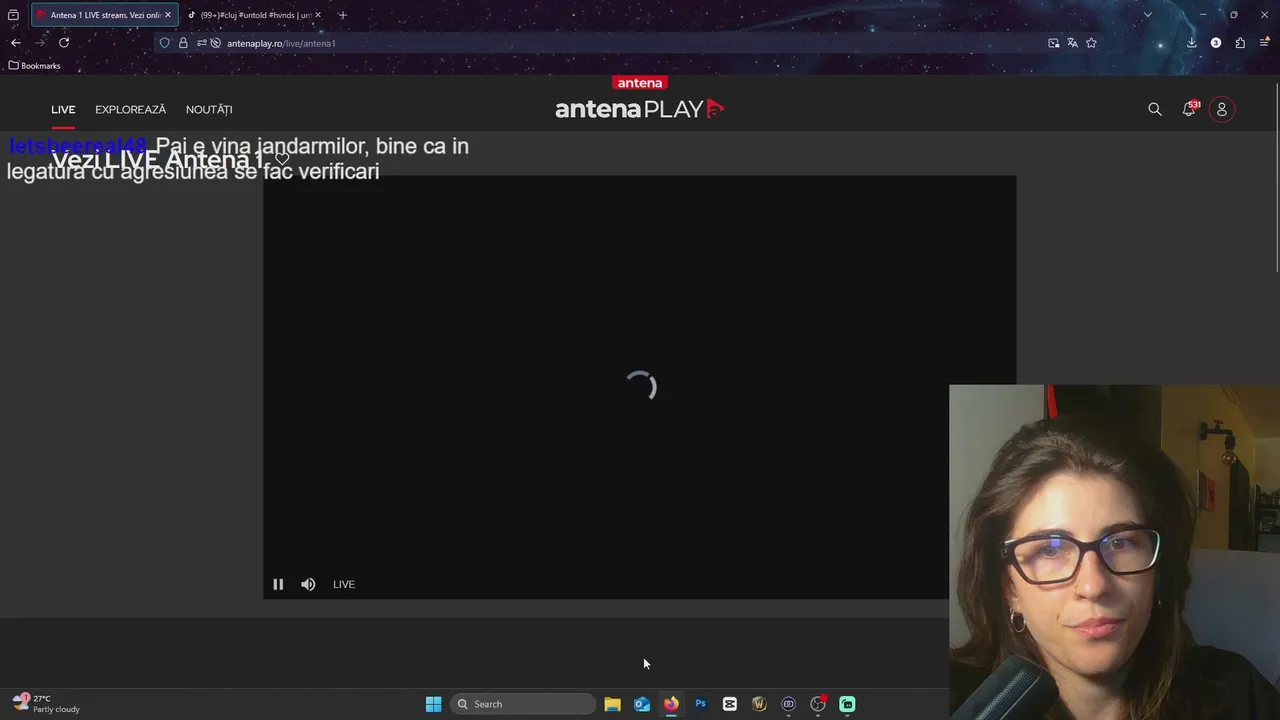Open the Bookmarks toolbar folder
The height and width of the screenshot is (720, 1280).
coord(35,66)
